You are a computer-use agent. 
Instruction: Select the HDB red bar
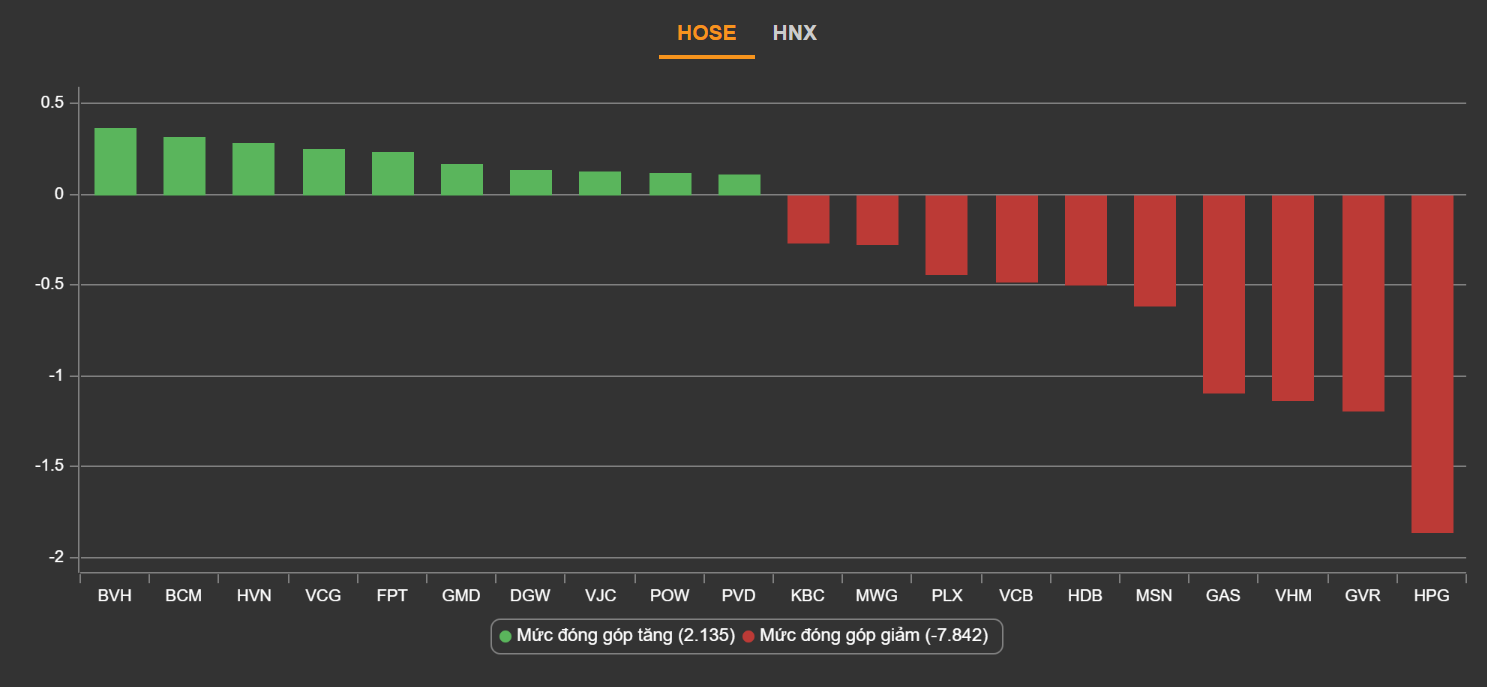[1085, 240]
